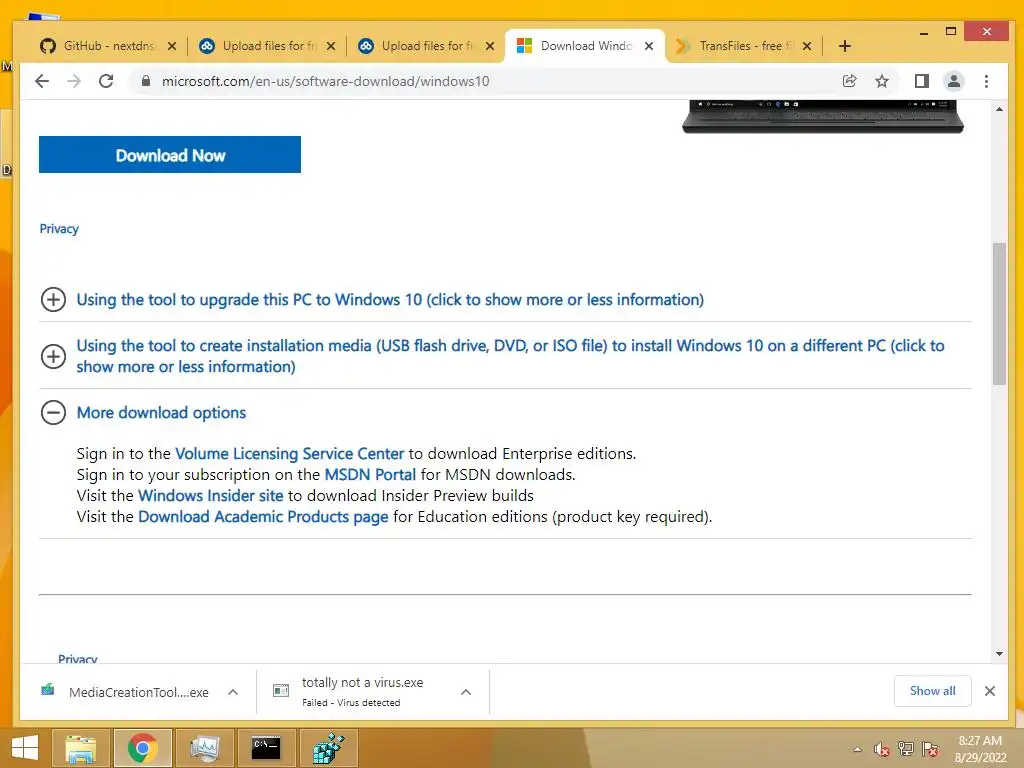Expand the upgrade this PC section plus icon
This screenshot has width=1024, height=768.
pyautogui.click(x=53, y=300)
